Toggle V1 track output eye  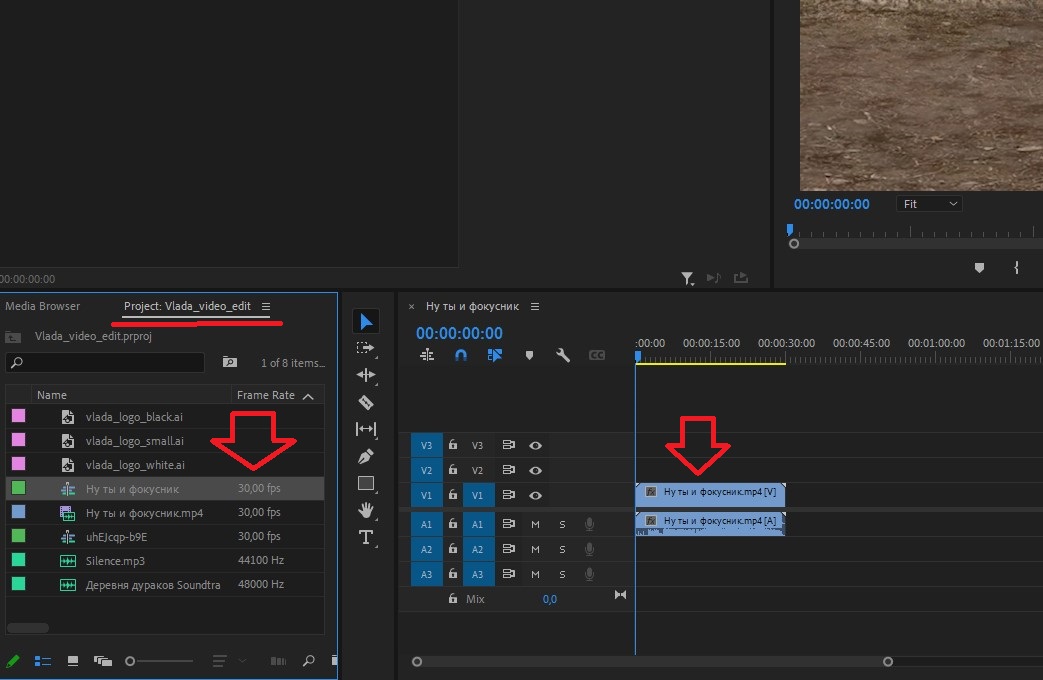coord(535,496)
